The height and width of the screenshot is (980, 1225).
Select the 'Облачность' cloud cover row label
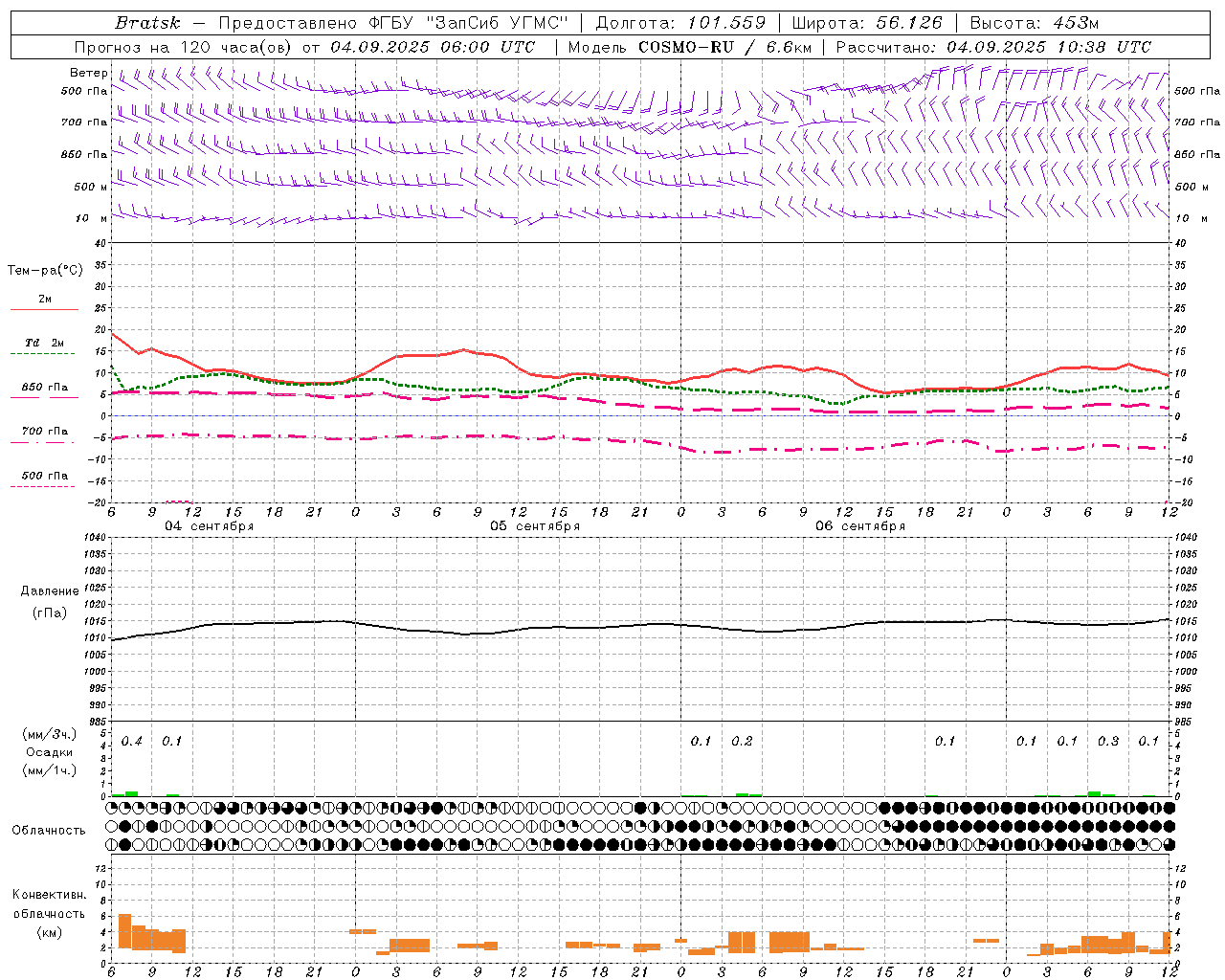(x=49, y=830)
